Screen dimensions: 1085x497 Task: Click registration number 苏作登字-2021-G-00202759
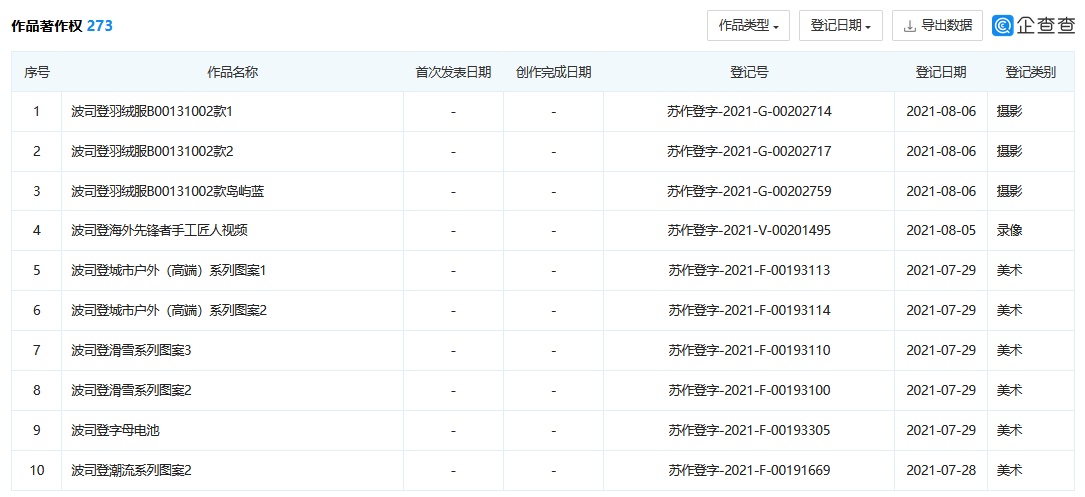[x=749, y=191]
